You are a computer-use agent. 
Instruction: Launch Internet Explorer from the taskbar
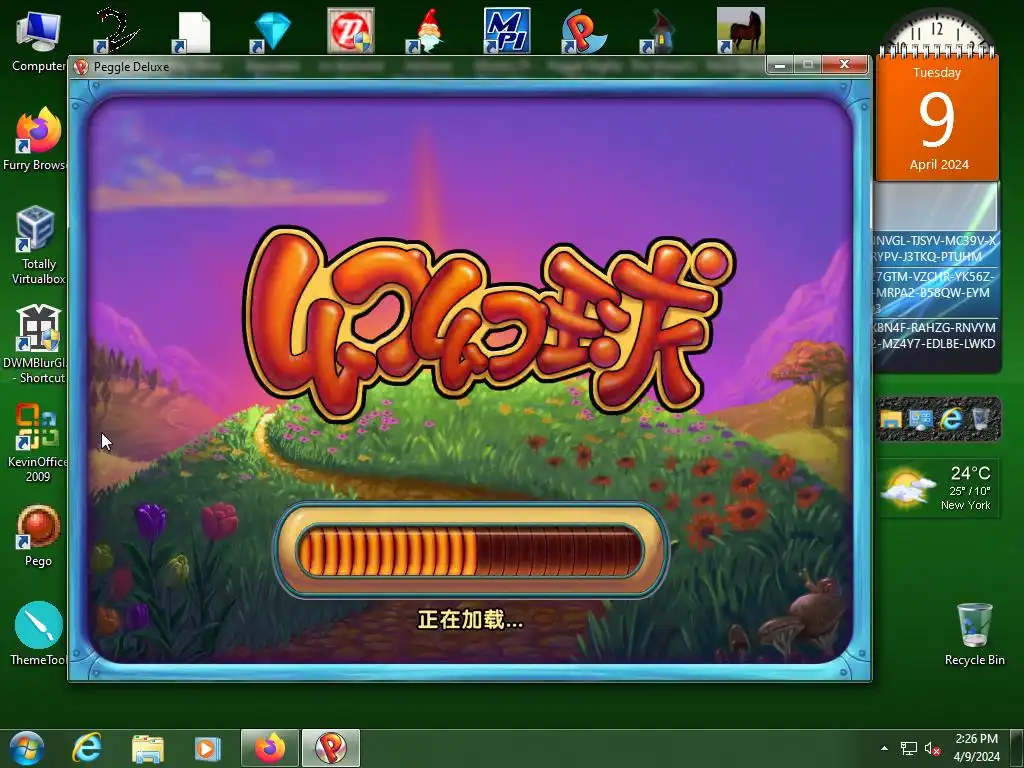[87, 748]
